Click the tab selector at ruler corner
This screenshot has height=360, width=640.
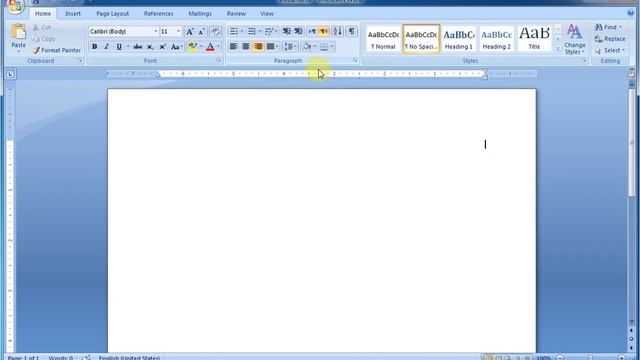coord(10,74)
